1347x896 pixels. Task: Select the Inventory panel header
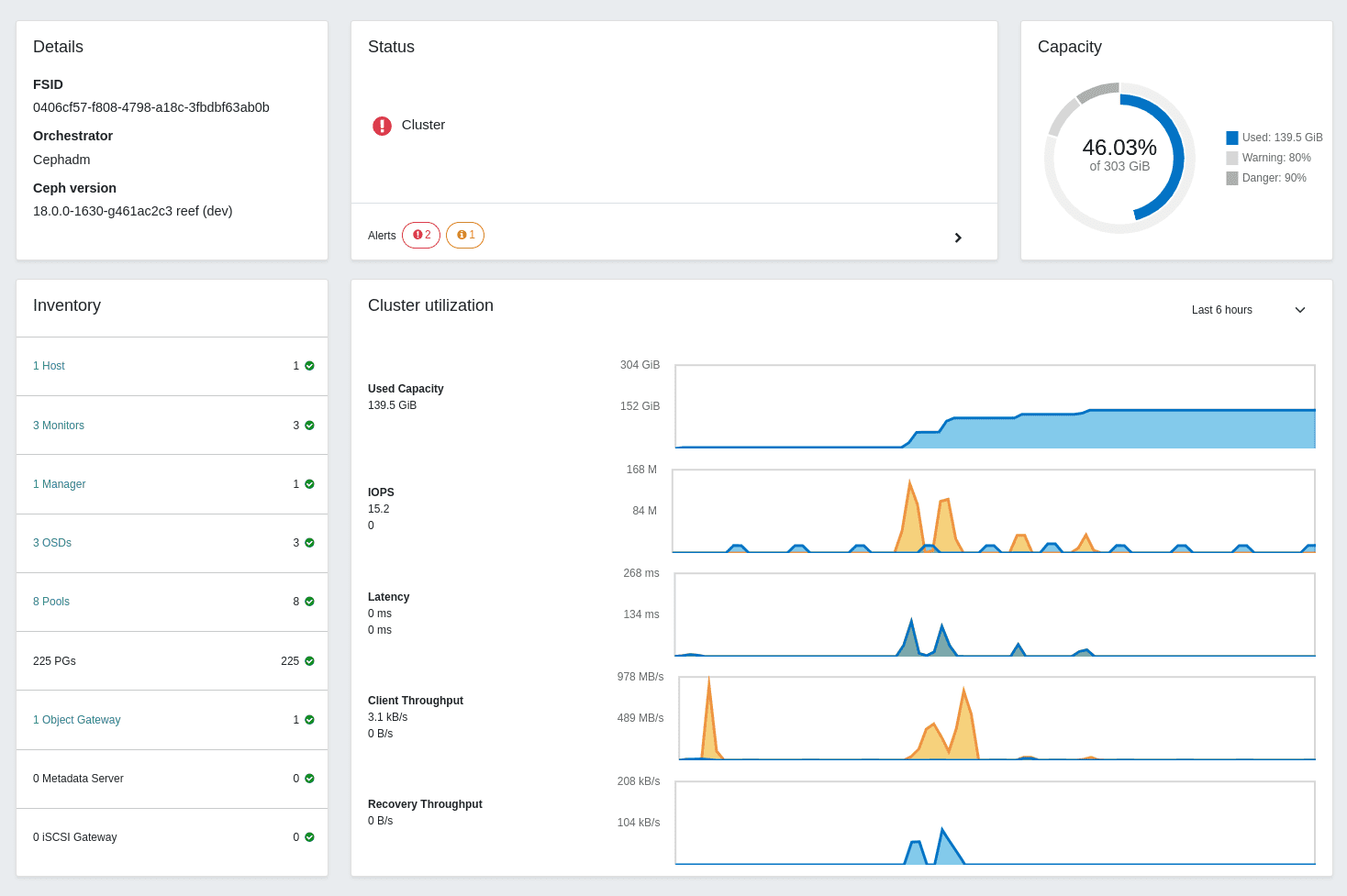[x=67, y=304]
